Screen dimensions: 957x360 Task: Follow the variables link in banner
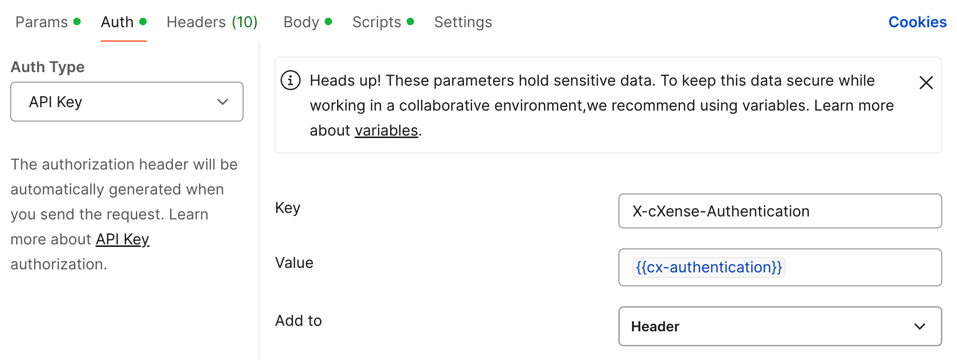[x=386, y=131]
